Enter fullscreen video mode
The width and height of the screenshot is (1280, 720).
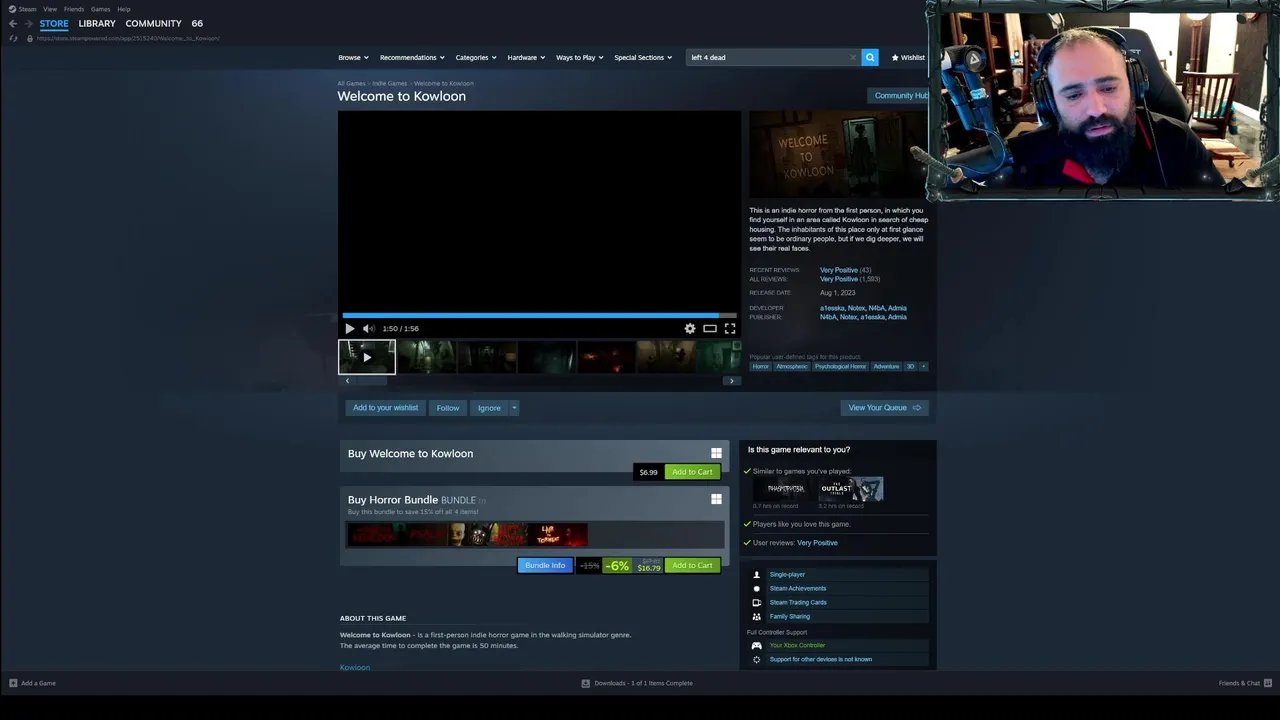tap(730, 328)
